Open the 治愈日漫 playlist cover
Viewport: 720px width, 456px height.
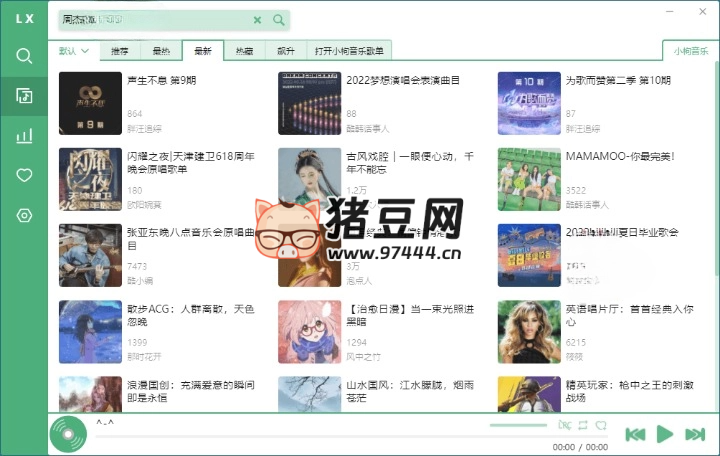[x=309, y=332]
